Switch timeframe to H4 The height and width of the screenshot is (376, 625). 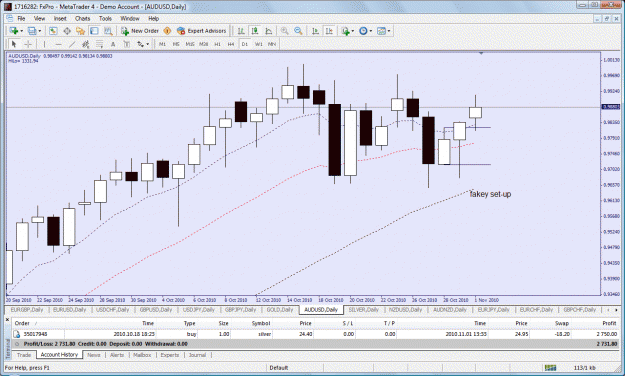tap(231, 44)
